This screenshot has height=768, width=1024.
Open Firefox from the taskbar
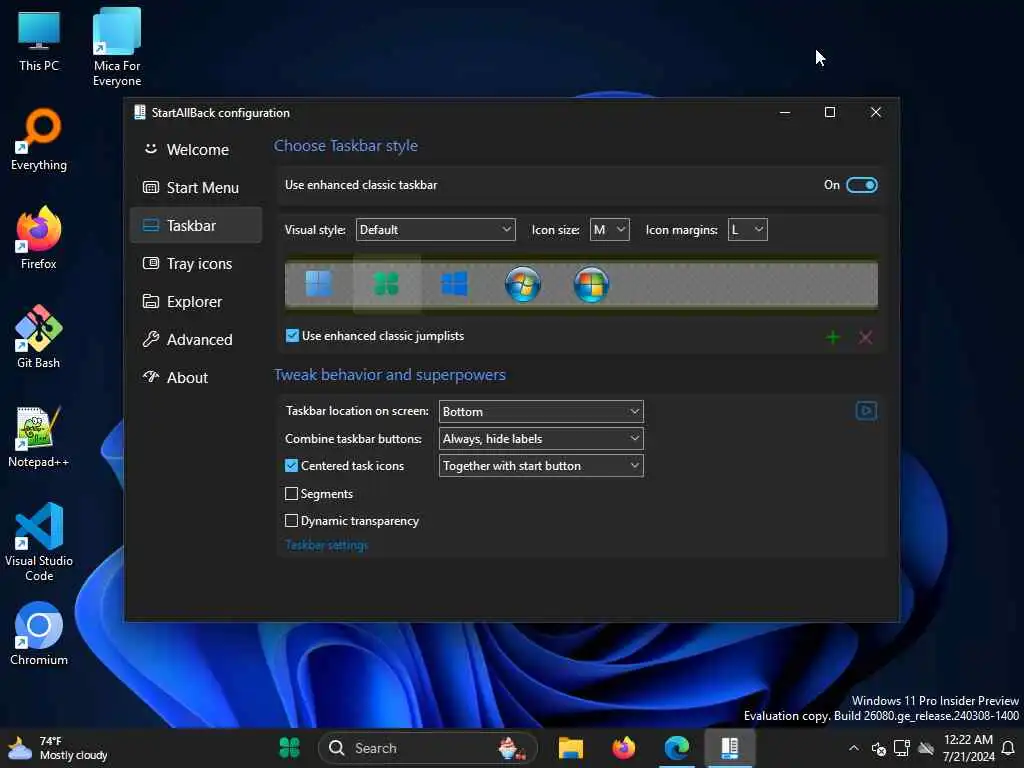[624, 748]
